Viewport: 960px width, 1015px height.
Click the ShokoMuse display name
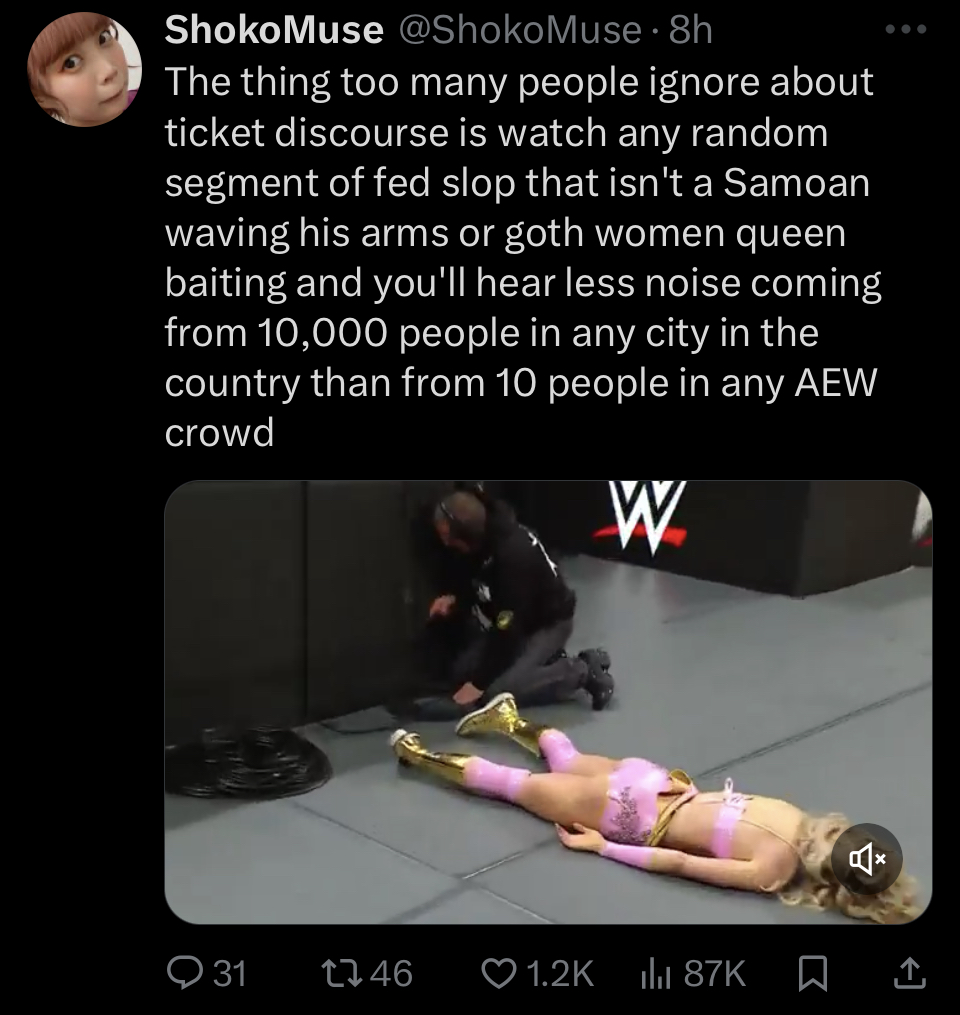[x=274, y=30]
